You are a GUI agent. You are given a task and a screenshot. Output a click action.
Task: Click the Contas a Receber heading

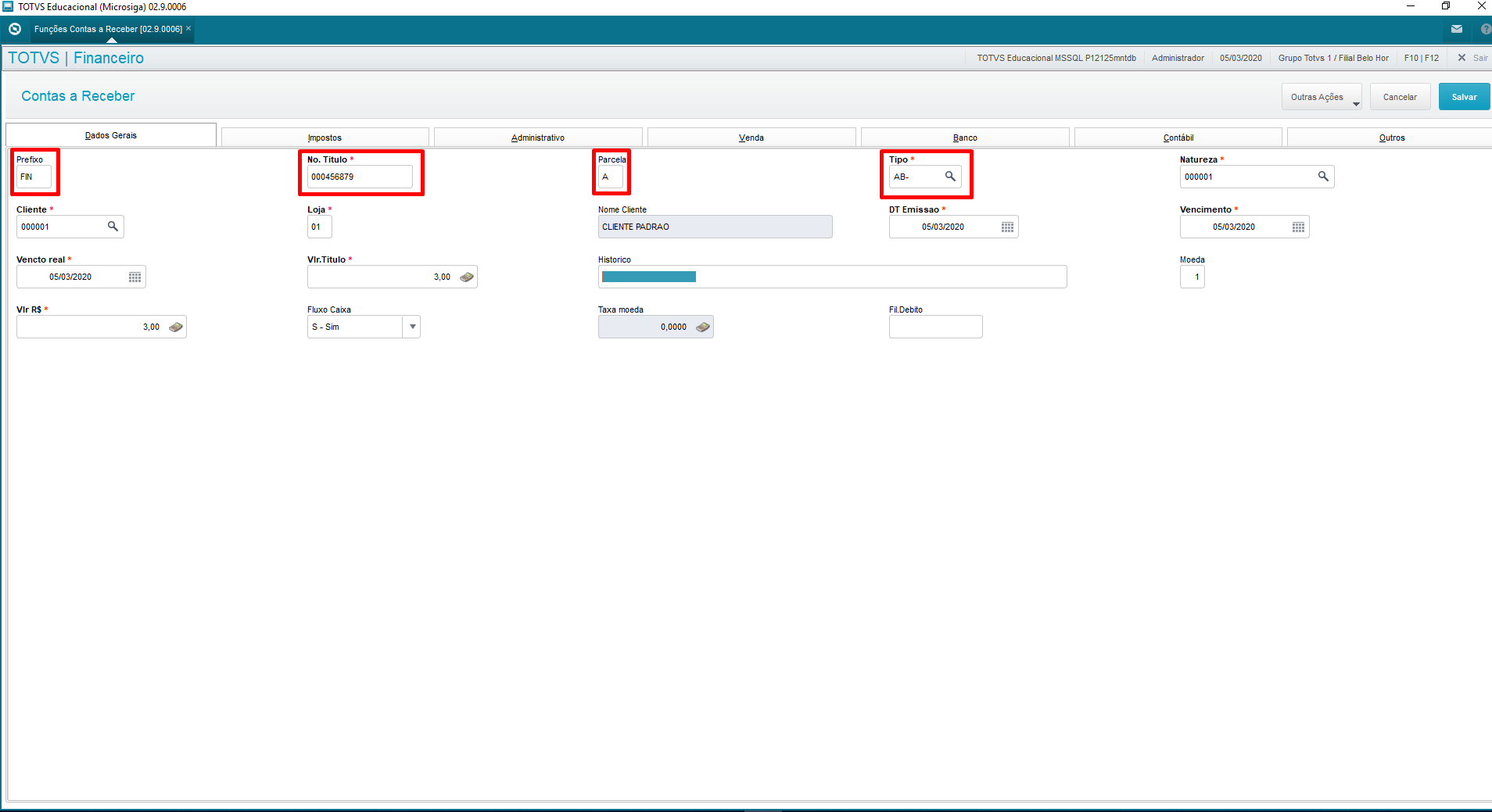[78, 96]
